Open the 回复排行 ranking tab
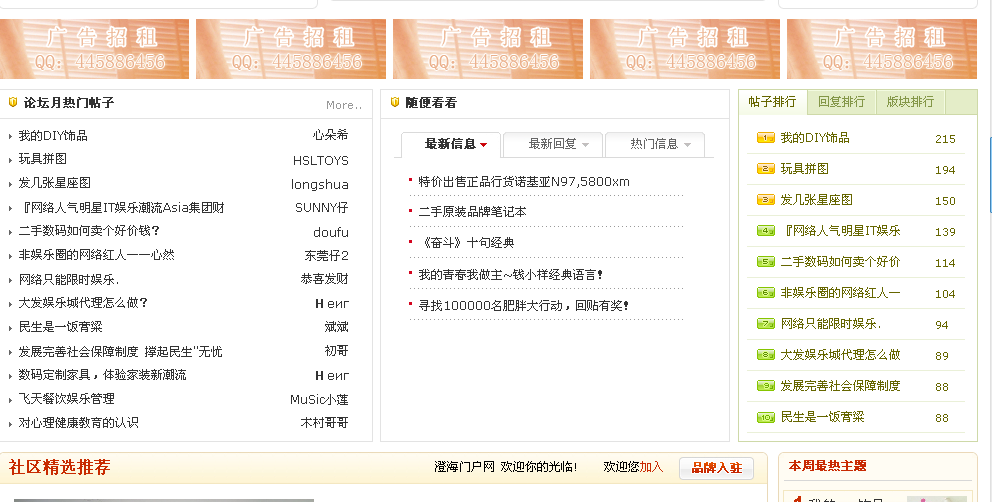The height and width of the screenshot is (502, 992). (x=841, y=102)
